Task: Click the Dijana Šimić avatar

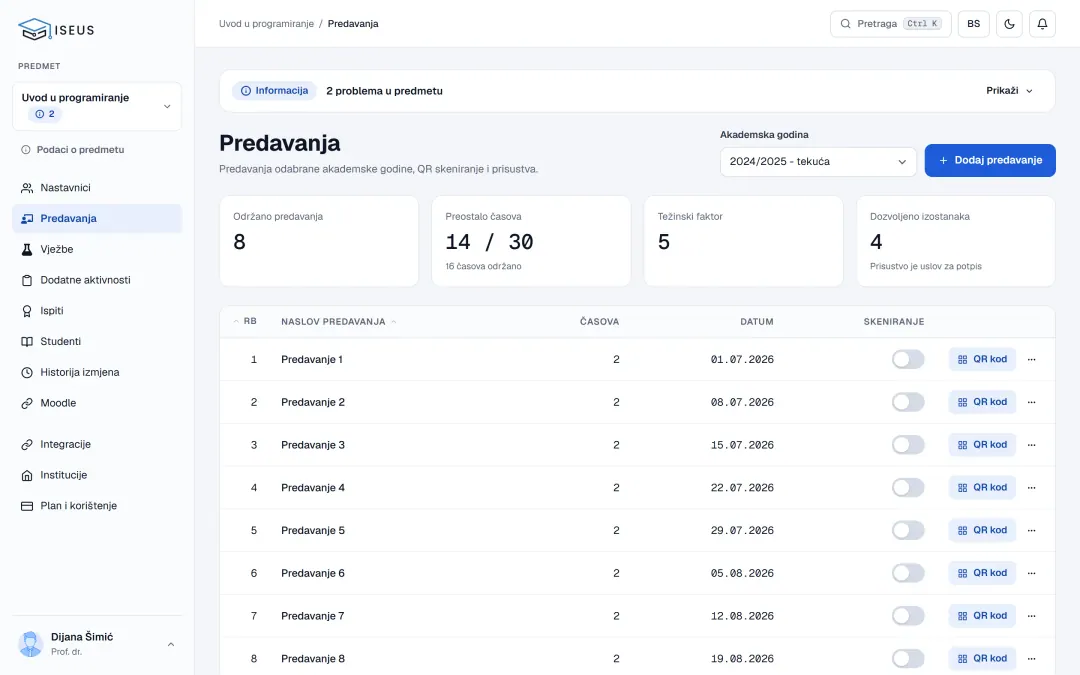Action: tap(30, 644)
